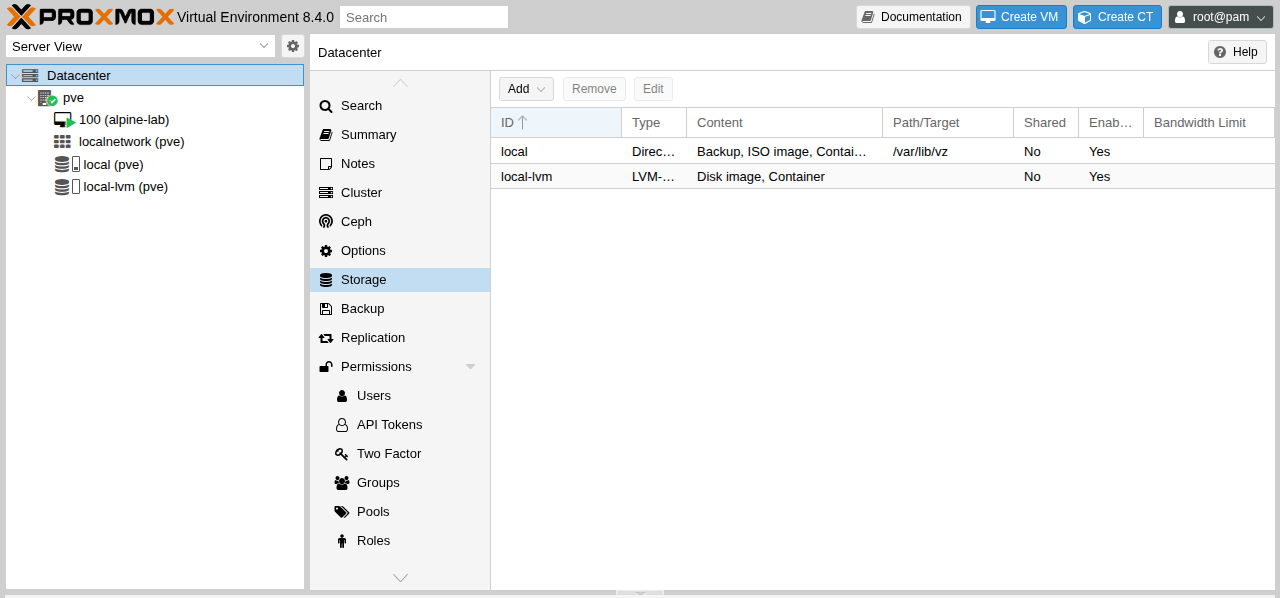The image size is (1280, 598).
Task: Click the menu scroll-up arrow
Action: click(x=400, y=83)
